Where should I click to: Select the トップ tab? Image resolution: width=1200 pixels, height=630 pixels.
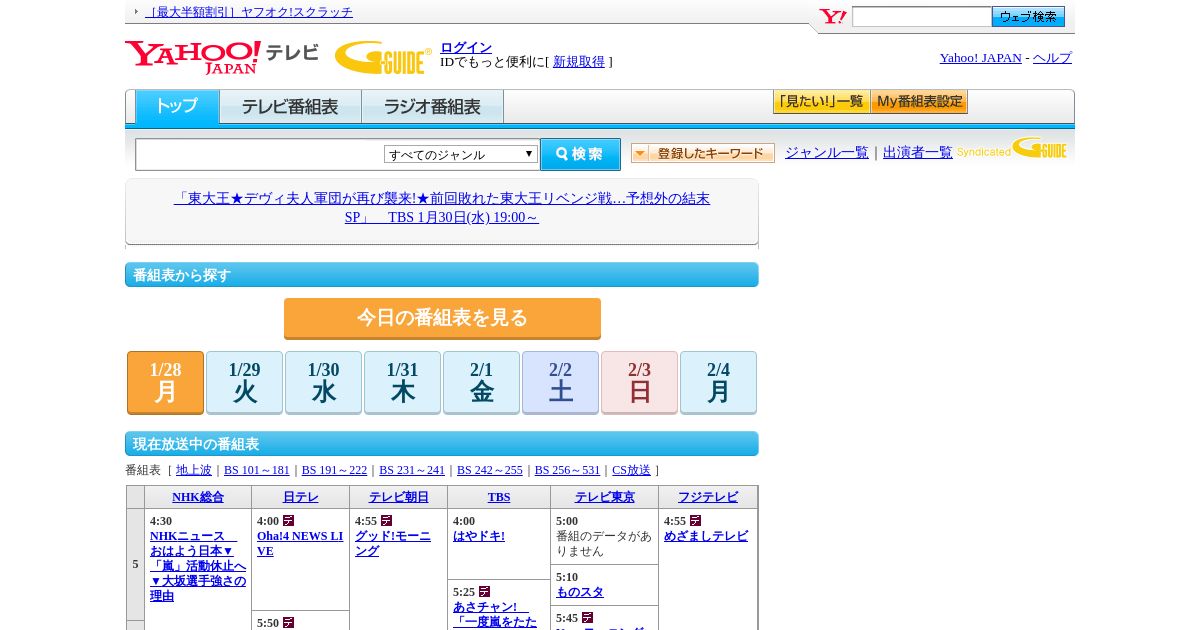pos(177,106)
